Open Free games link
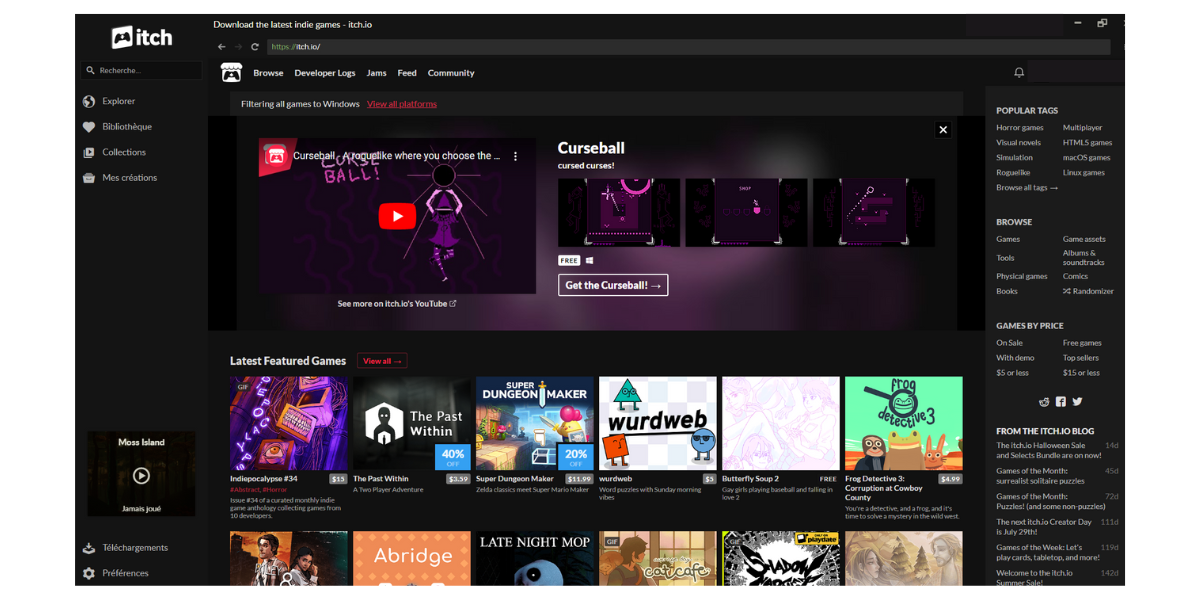 click(x=1083, y=343)
